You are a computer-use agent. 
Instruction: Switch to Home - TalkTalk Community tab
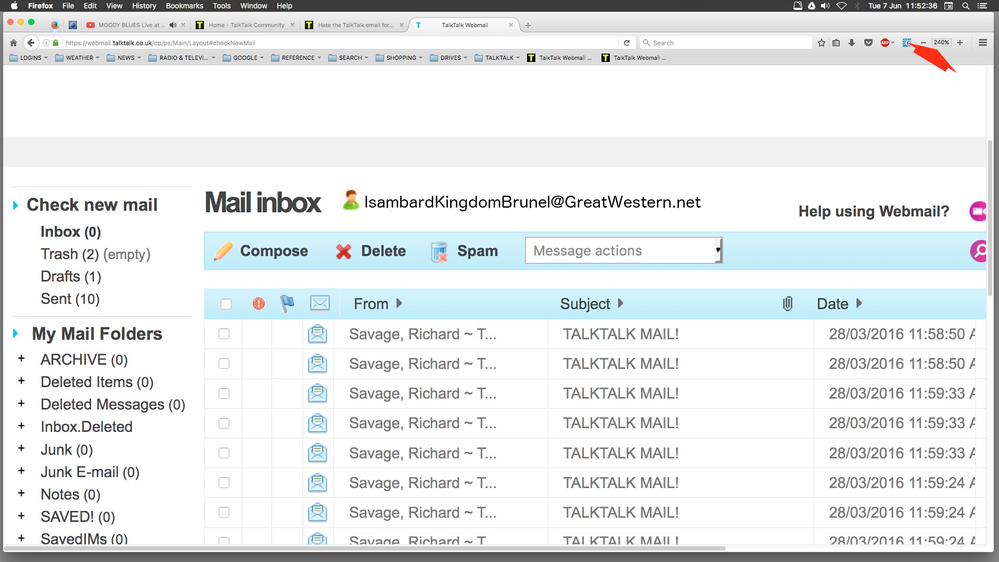click(x=246, y=25)
